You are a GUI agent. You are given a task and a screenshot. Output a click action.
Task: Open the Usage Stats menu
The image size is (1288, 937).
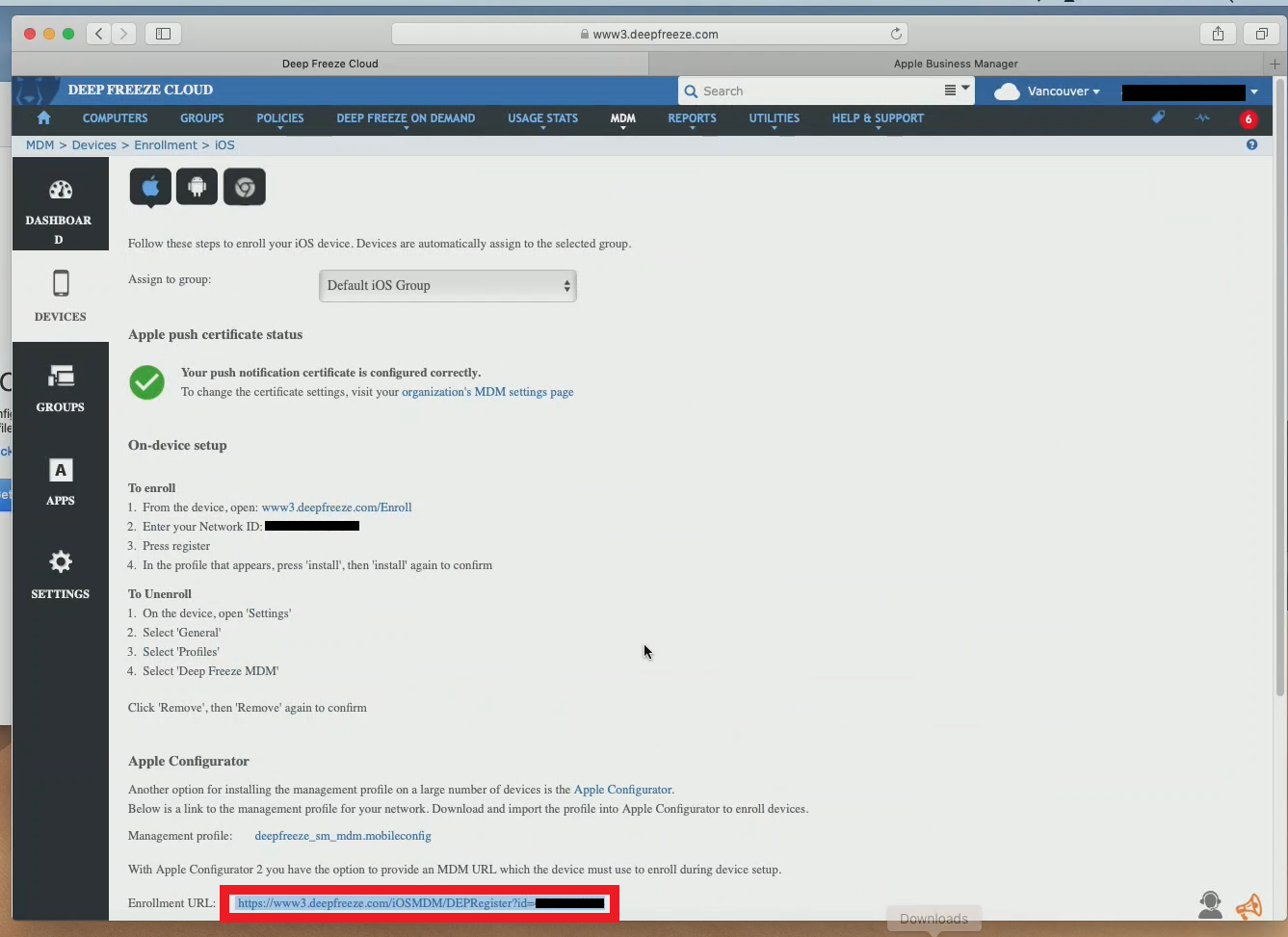click(543, 118)
